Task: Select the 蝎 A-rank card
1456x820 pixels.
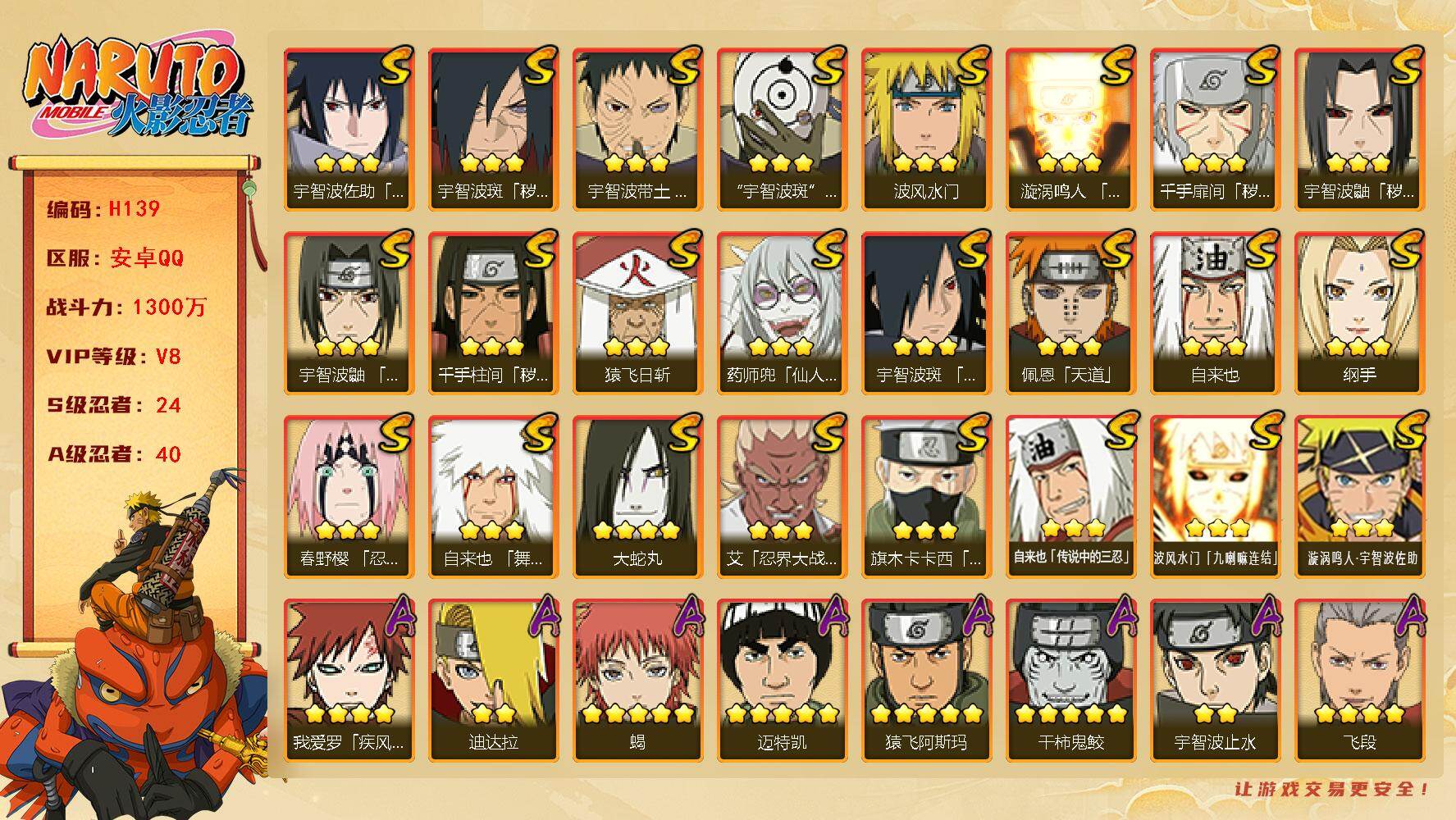Action: pyautogui.click(x=637, y=681)
